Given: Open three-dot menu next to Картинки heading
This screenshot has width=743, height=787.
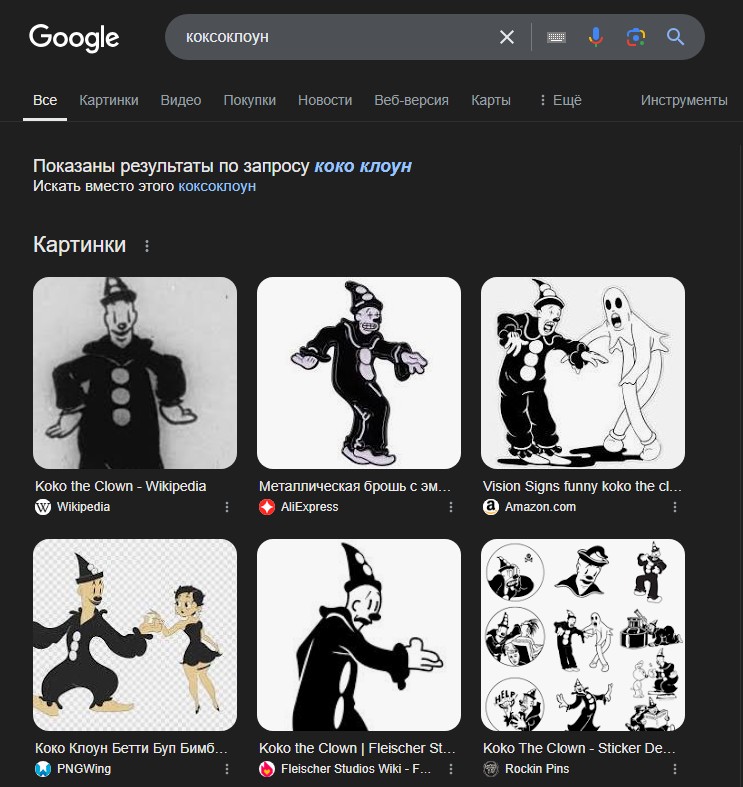Looking at the screenshot, I should tap(147, 245).
